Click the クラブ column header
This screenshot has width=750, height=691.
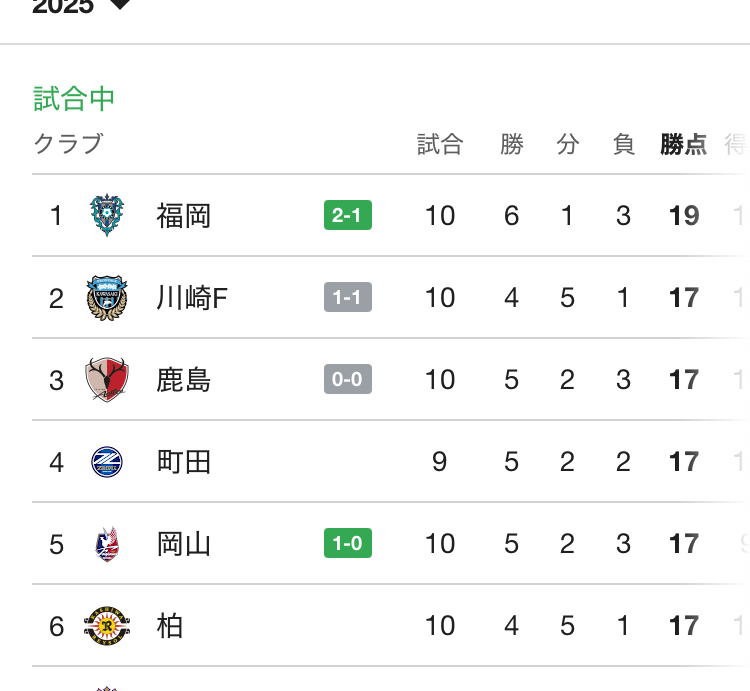[x=68, y=144]
